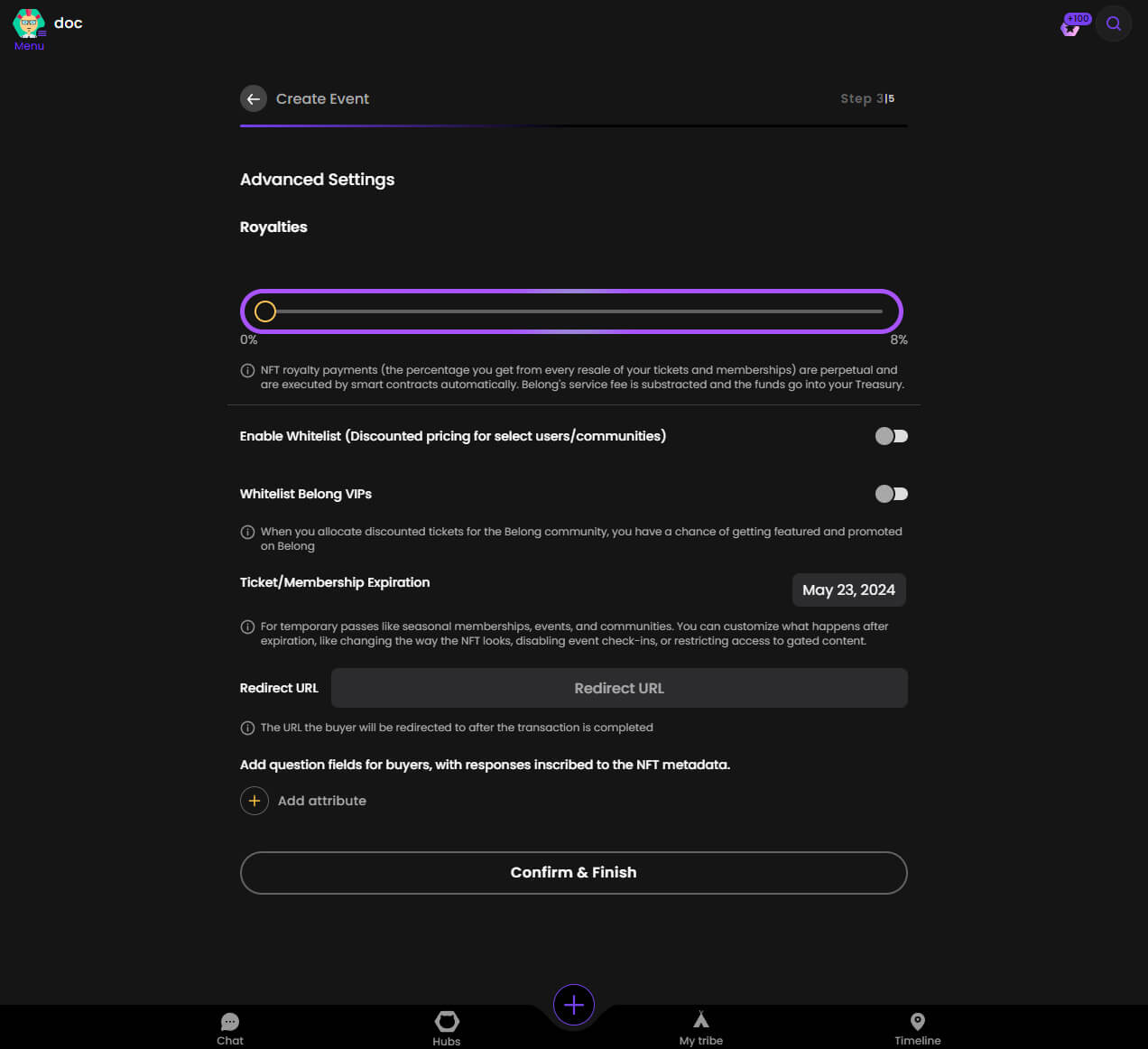1148x1049 pixels.
Task: Enable the Whitelist discounted pricing toggle
Action: [892, 436]
